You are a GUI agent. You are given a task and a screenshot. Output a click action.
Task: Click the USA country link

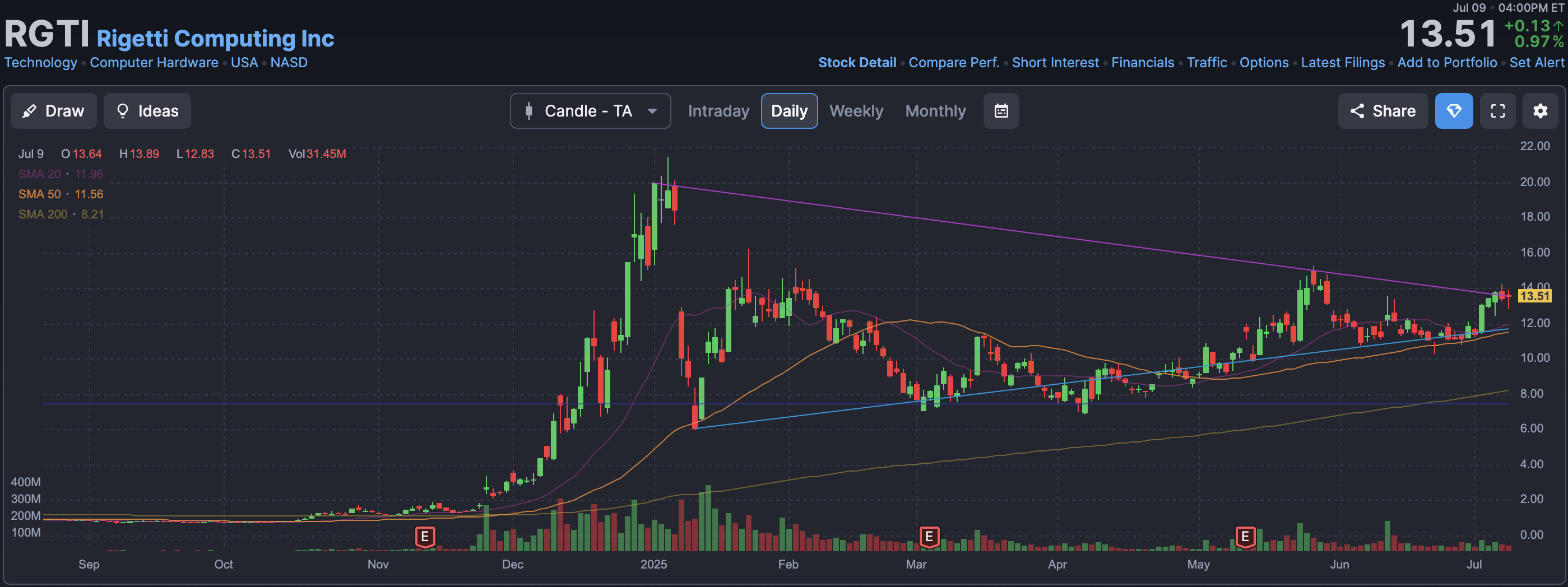pos(244,63)
